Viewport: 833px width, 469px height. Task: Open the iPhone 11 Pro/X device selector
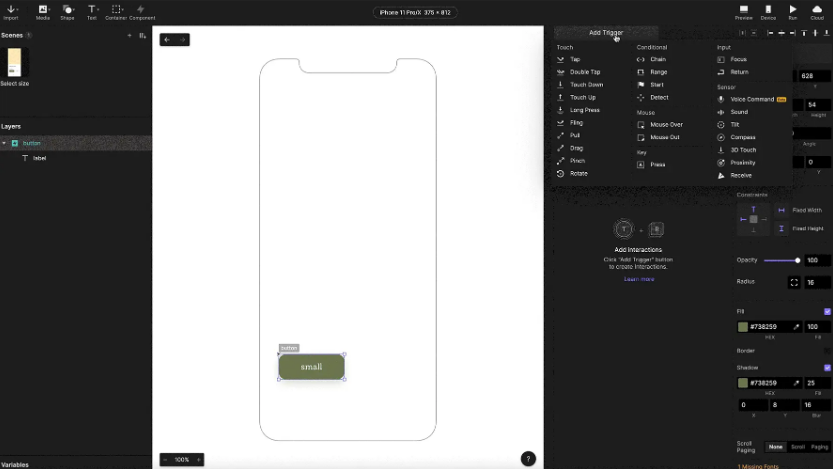(415, 13)
